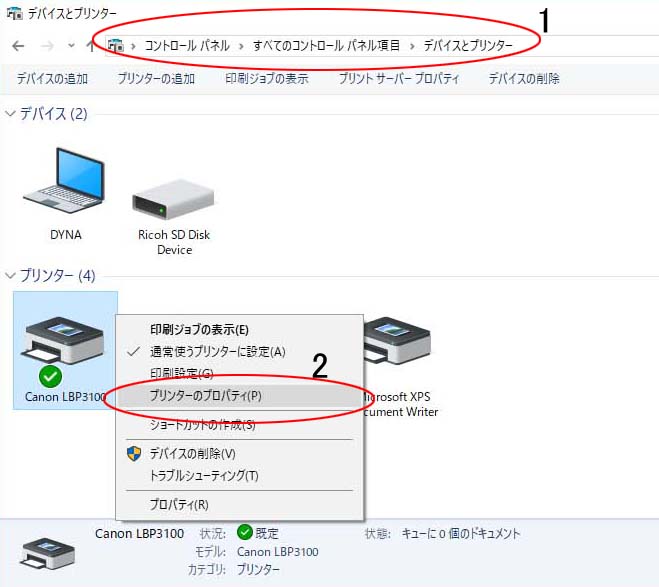Collapse the プリンター (4) group

tap(11, 276)
